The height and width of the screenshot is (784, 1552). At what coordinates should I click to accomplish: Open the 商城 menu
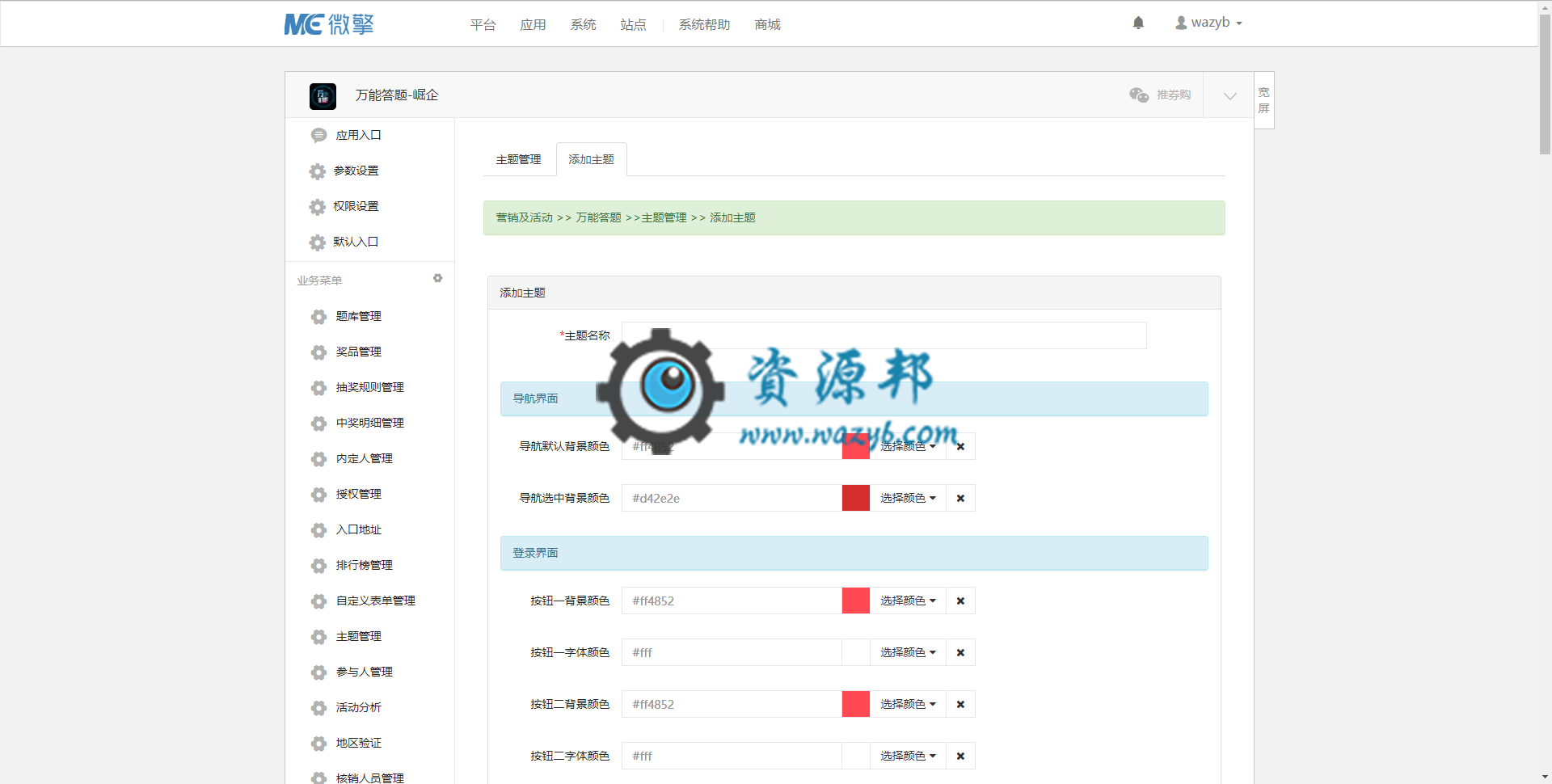[767, 25]
